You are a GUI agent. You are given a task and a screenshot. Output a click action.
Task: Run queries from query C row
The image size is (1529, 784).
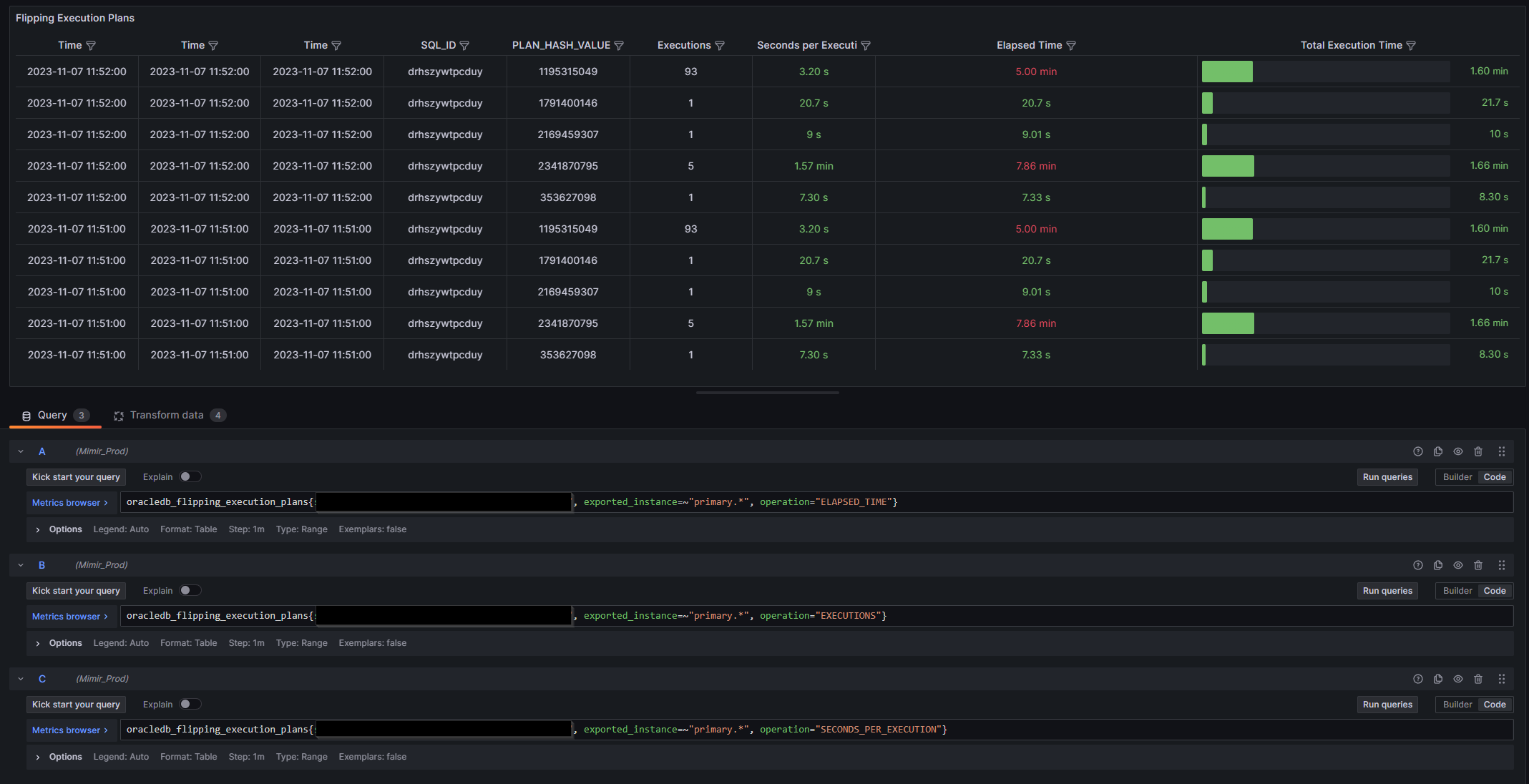1387,705
